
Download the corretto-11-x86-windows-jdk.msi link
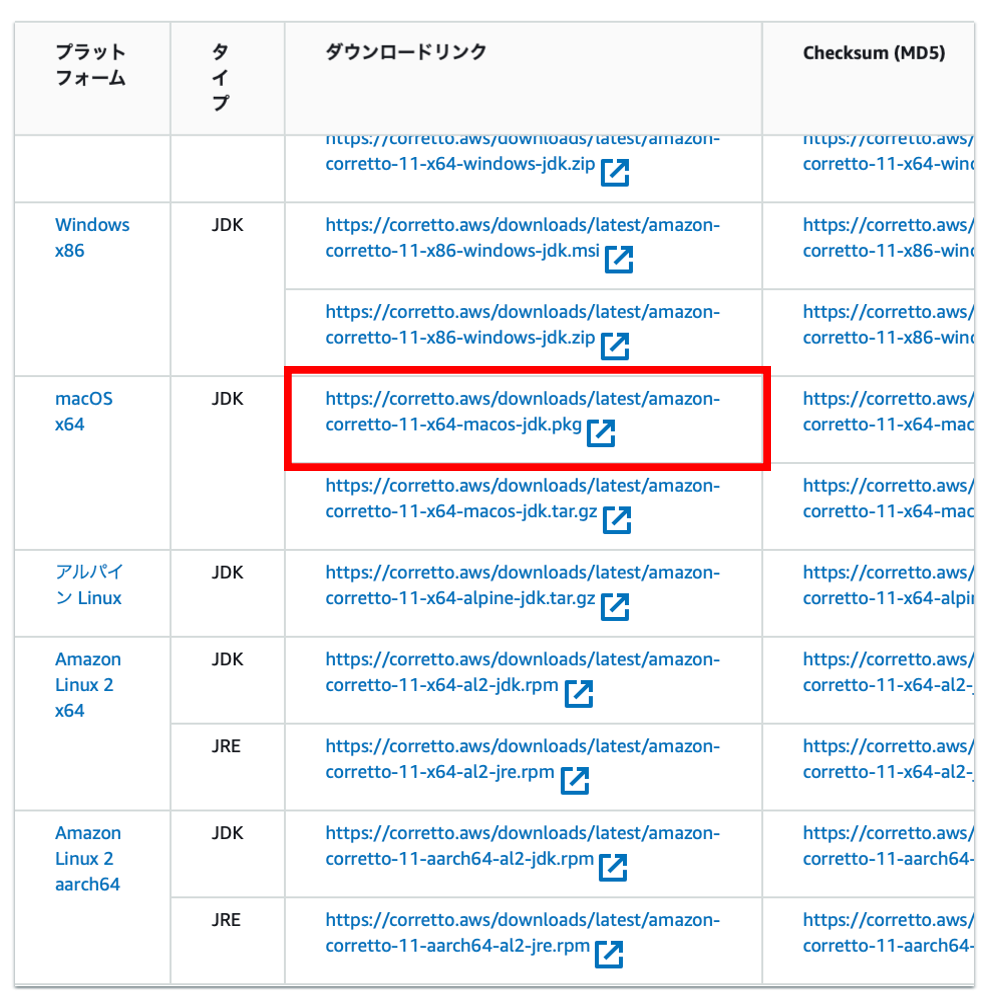coord(522,238)
